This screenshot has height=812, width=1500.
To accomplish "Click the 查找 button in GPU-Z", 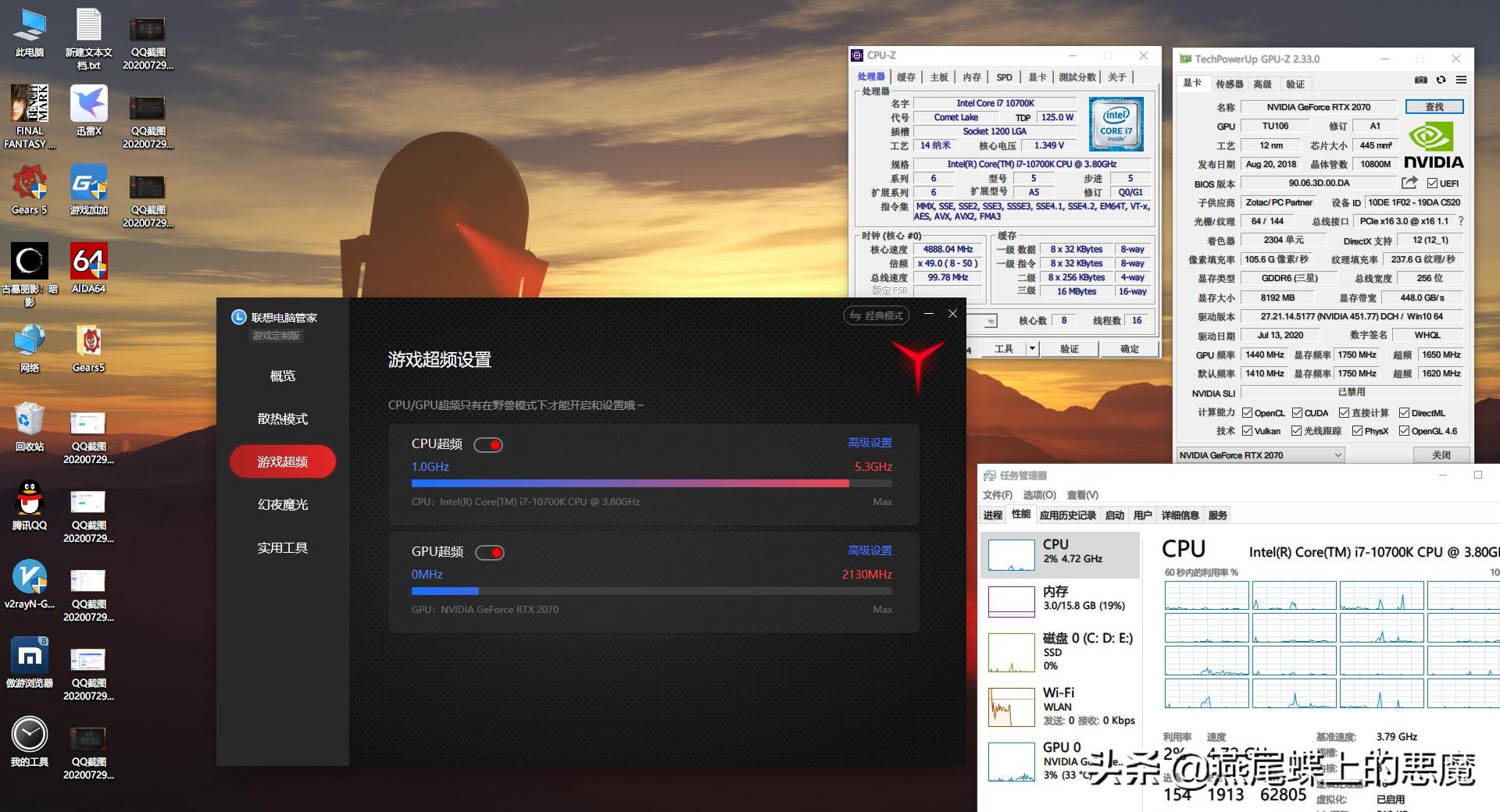I will [1434, 106].
